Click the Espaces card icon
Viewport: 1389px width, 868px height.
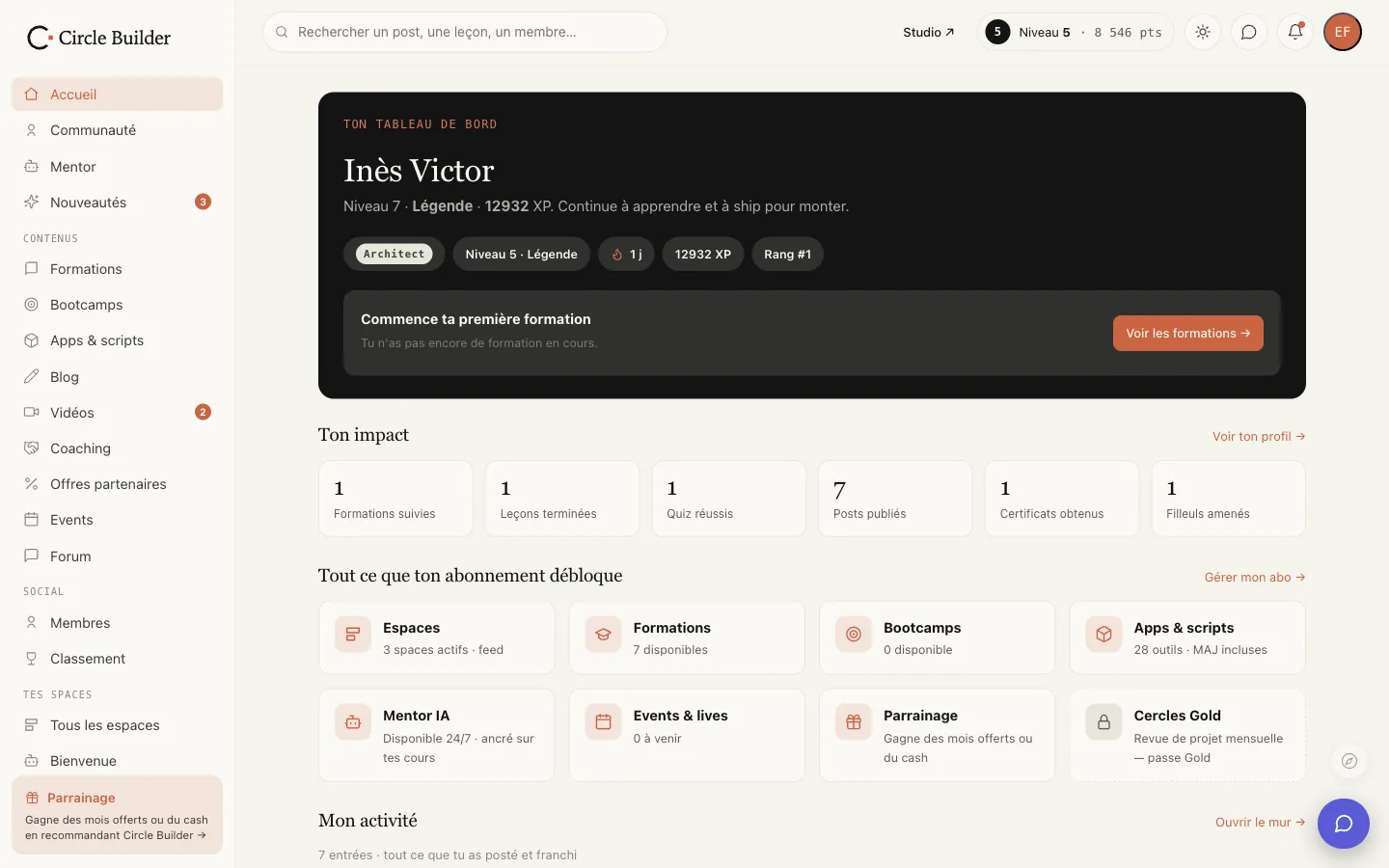353,635
